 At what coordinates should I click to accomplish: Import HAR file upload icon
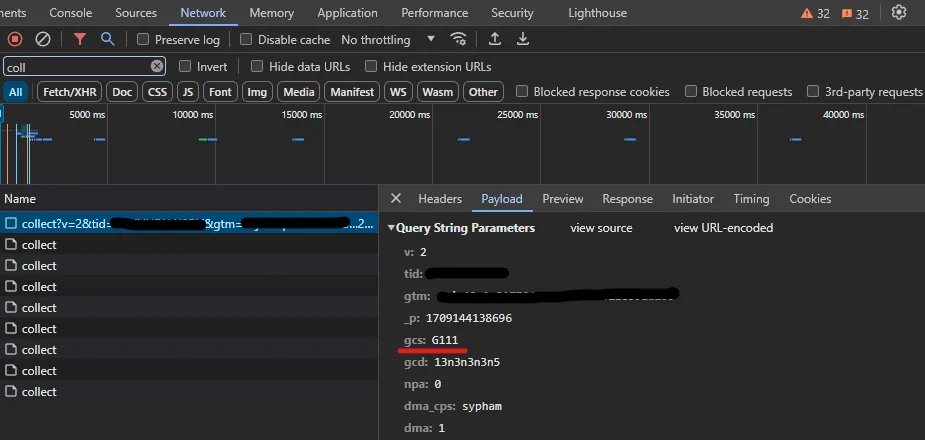pos(495,39)
